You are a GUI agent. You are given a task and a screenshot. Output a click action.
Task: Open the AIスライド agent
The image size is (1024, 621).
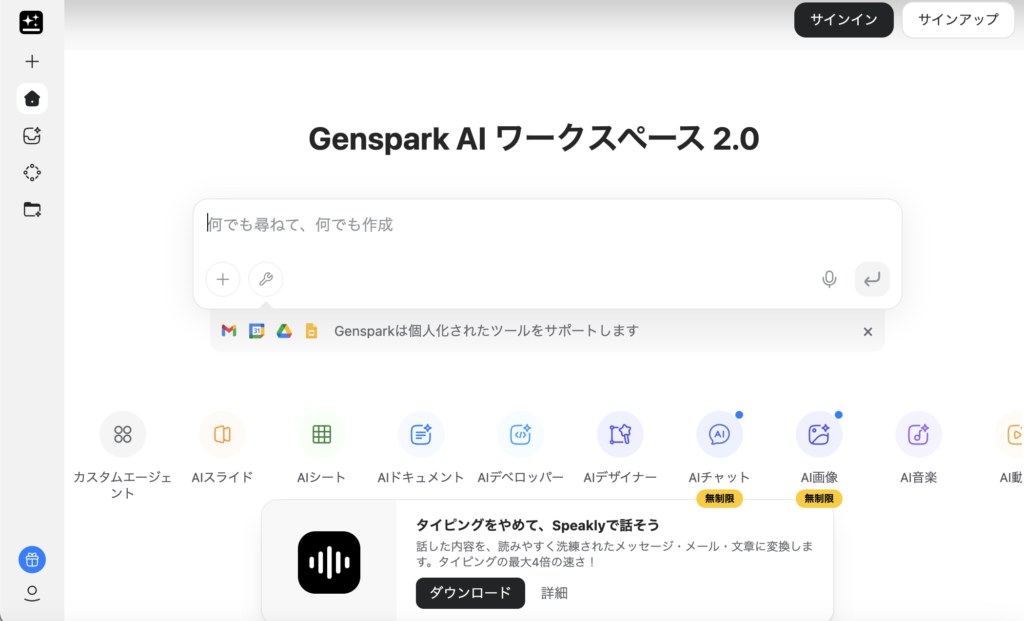pyautogui.click(x=222, y=434)
